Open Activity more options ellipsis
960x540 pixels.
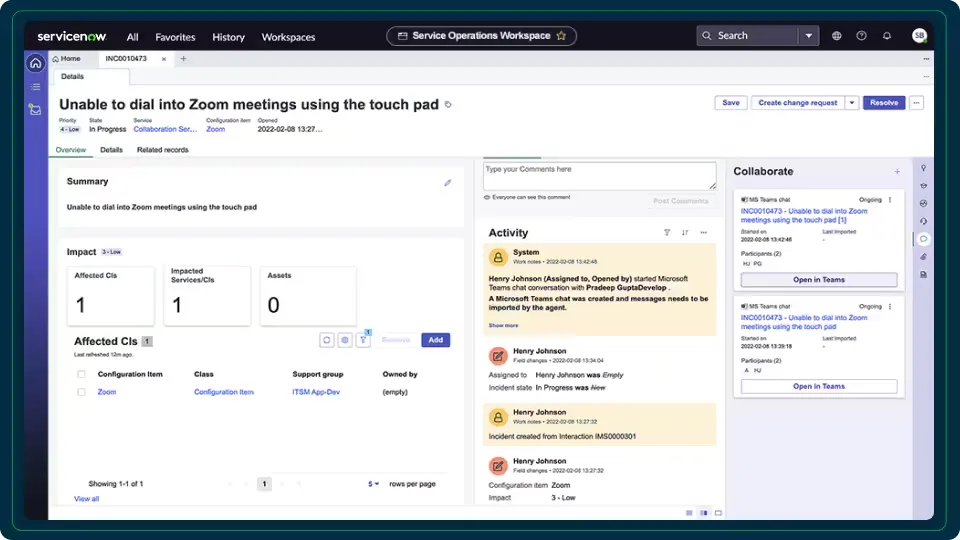coord(703,233)
